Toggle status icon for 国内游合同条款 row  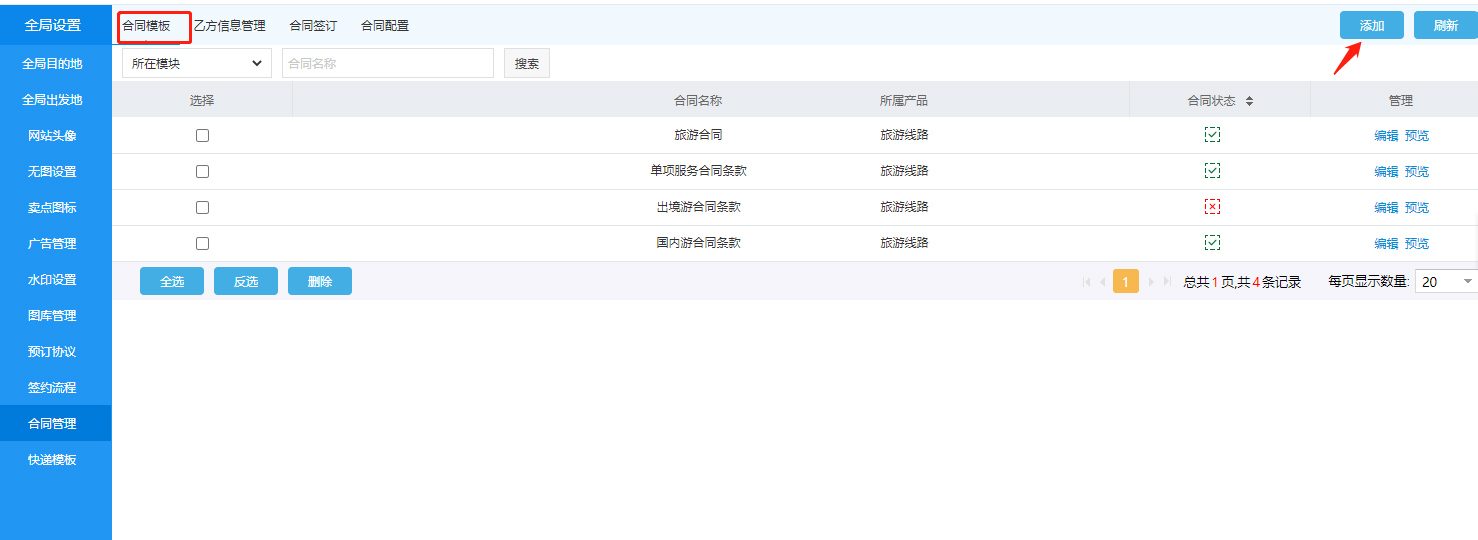coord(1212,243)
